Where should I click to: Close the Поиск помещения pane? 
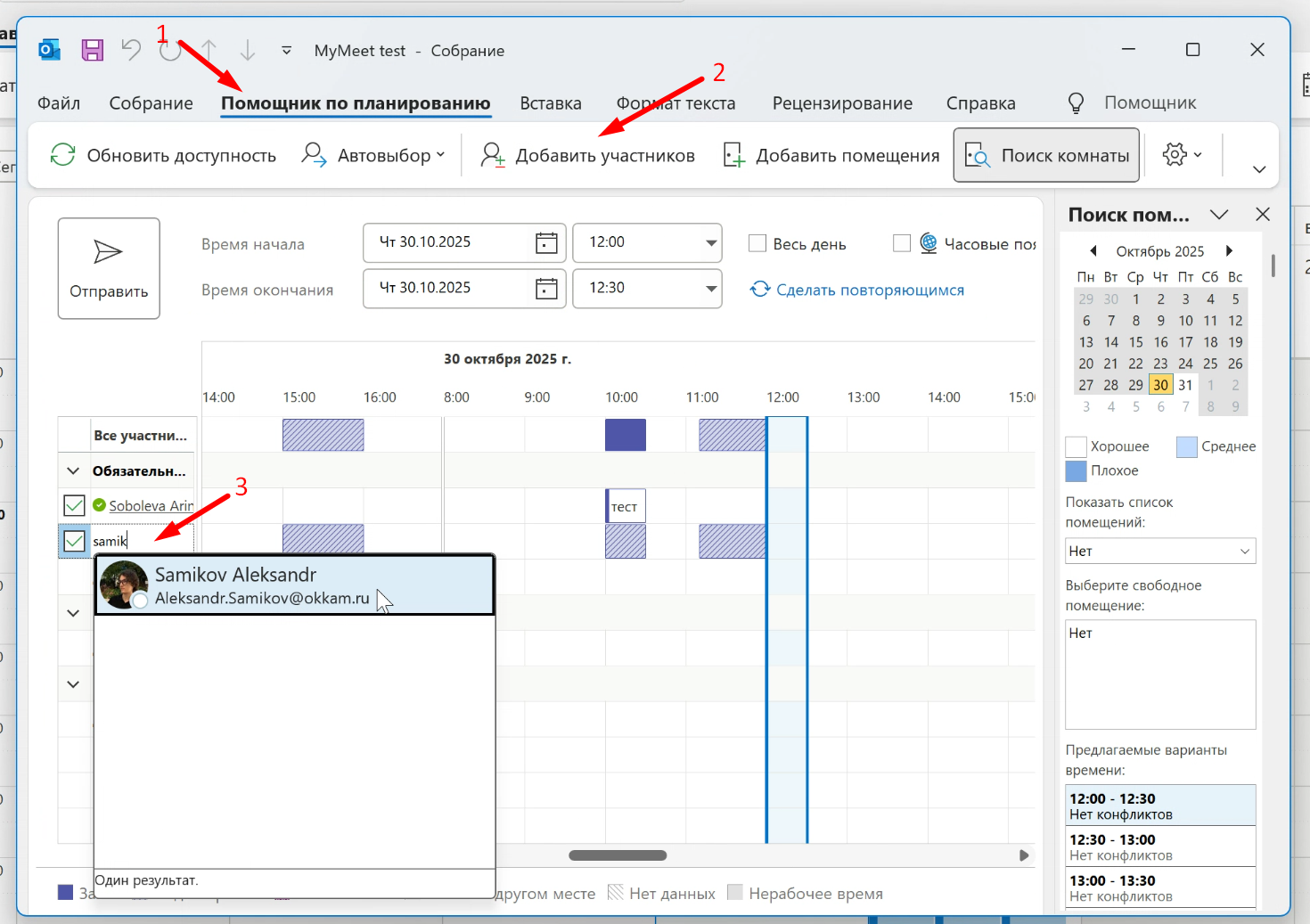[1263, 214]
